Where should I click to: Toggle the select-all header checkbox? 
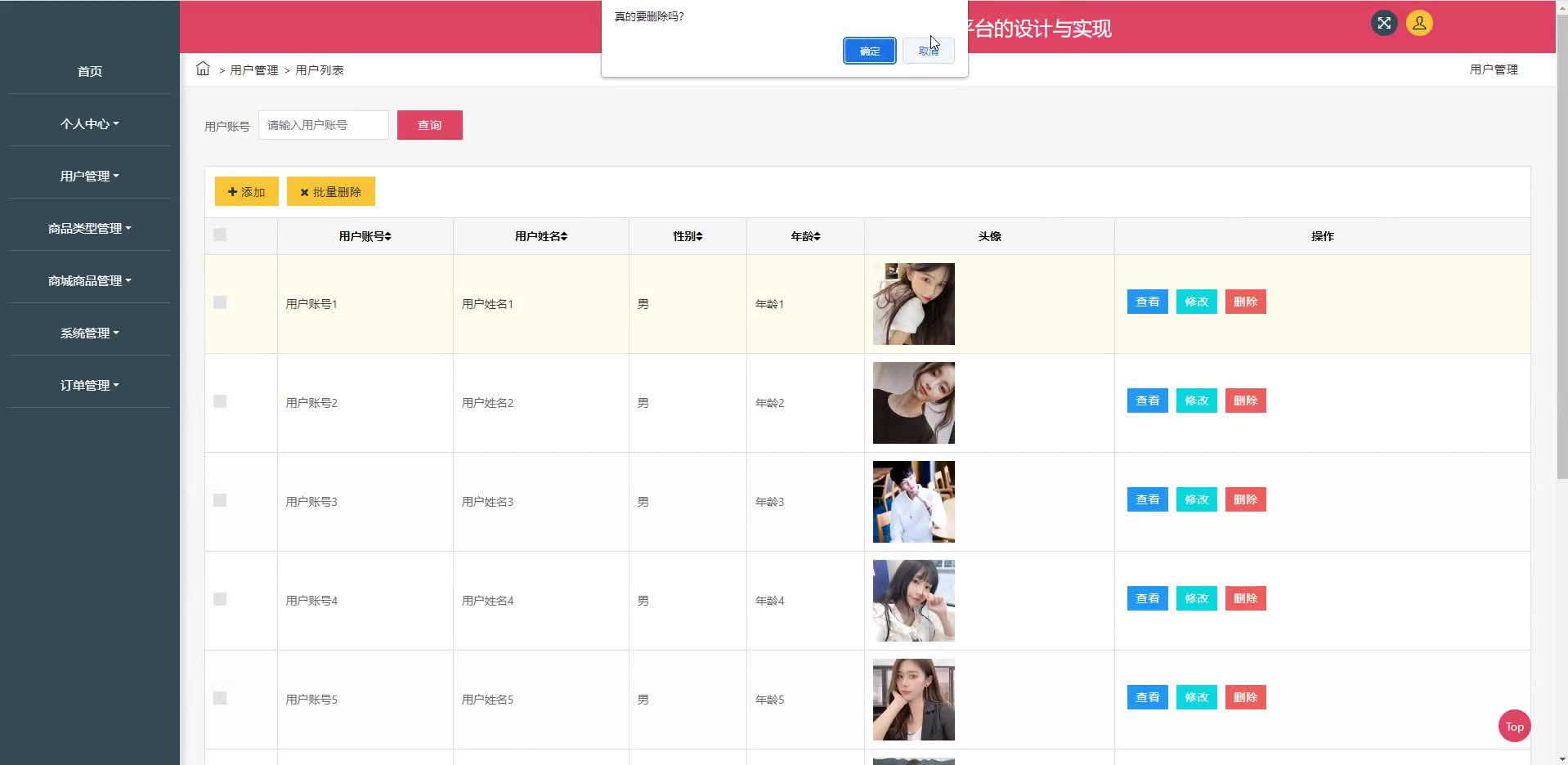click(x=220, y=235)
